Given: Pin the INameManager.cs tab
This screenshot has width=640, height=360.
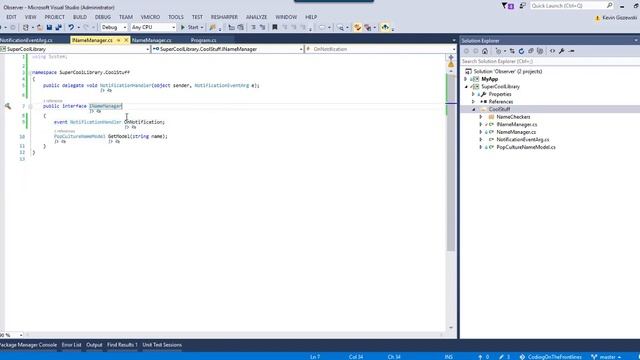Looking at the screenshot, I should pos(118,40).
